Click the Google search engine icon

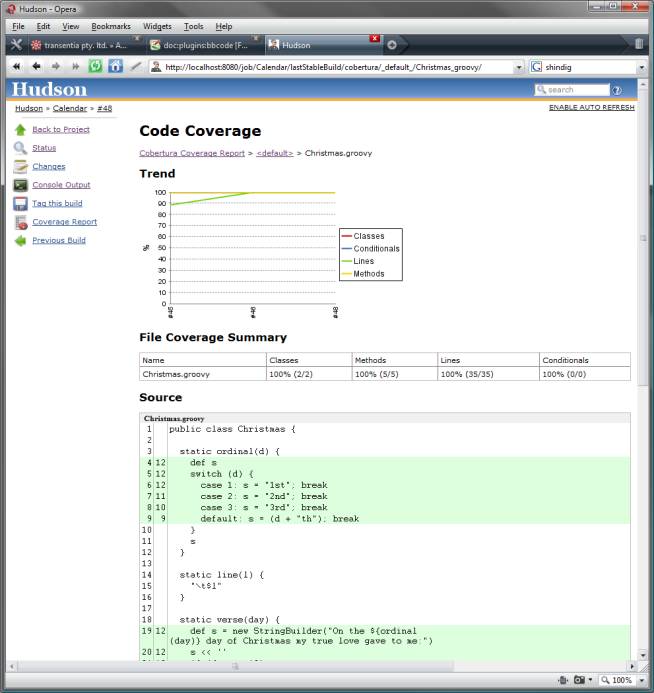pyautogui.click(x=536, y=67)
